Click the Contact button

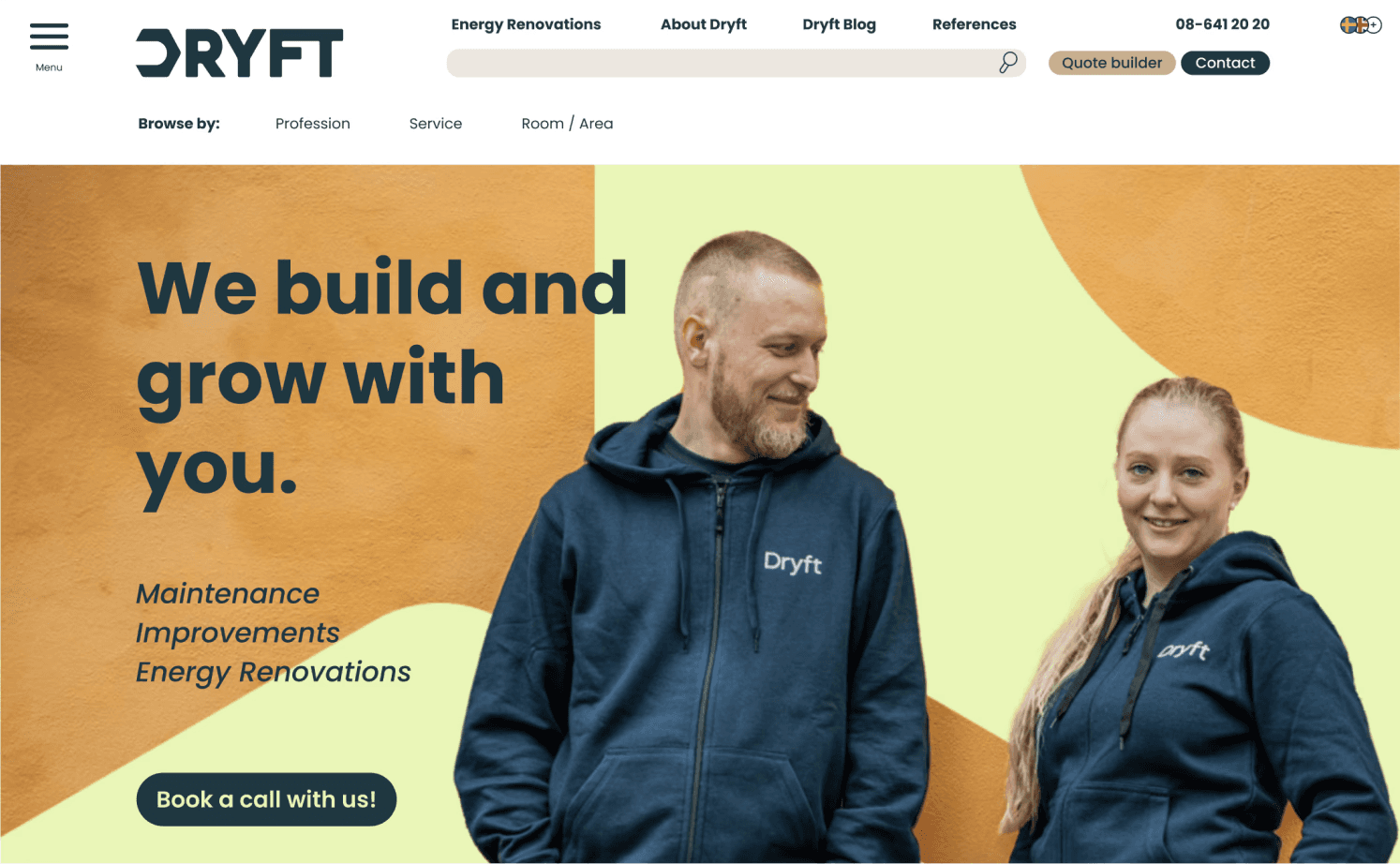coord(1225,63)
